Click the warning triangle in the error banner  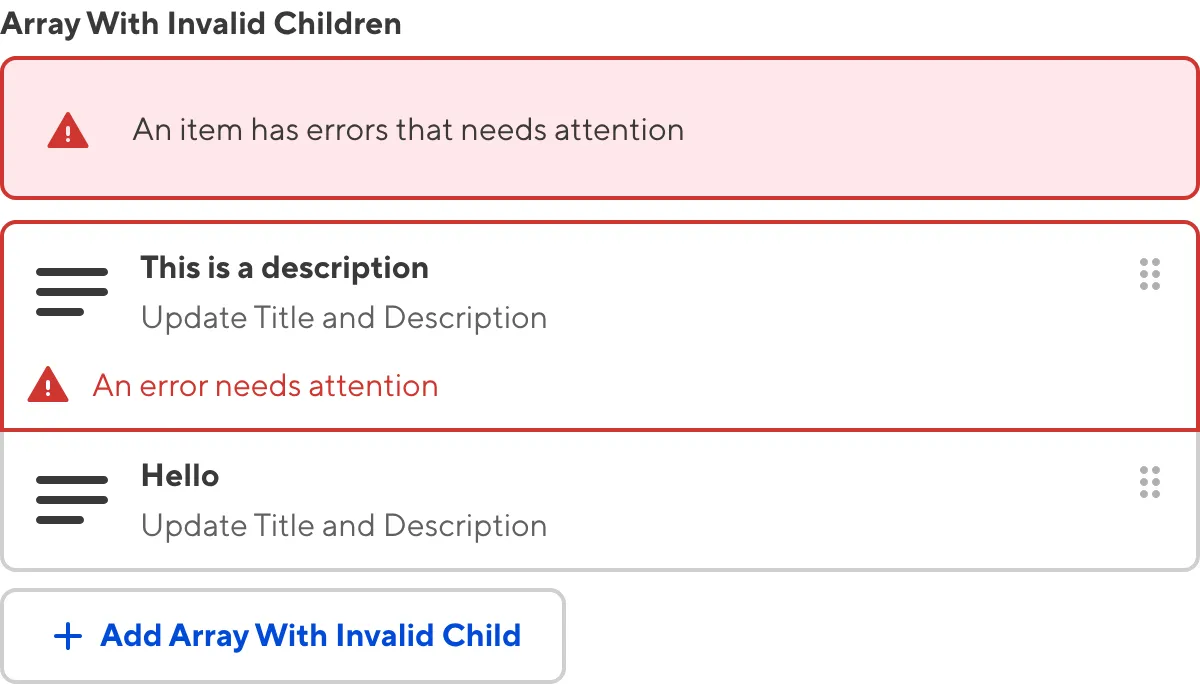click(67, 128)
